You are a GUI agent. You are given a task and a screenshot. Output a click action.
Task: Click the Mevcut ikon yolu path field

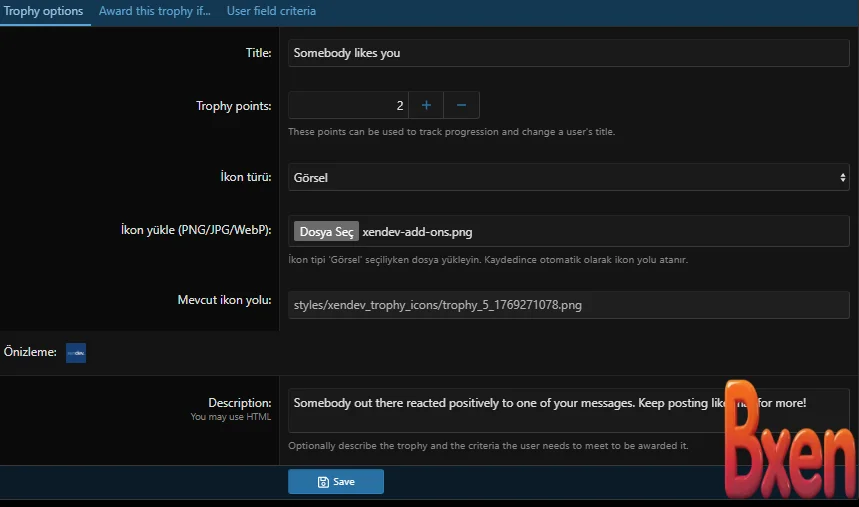click(568, 305)
